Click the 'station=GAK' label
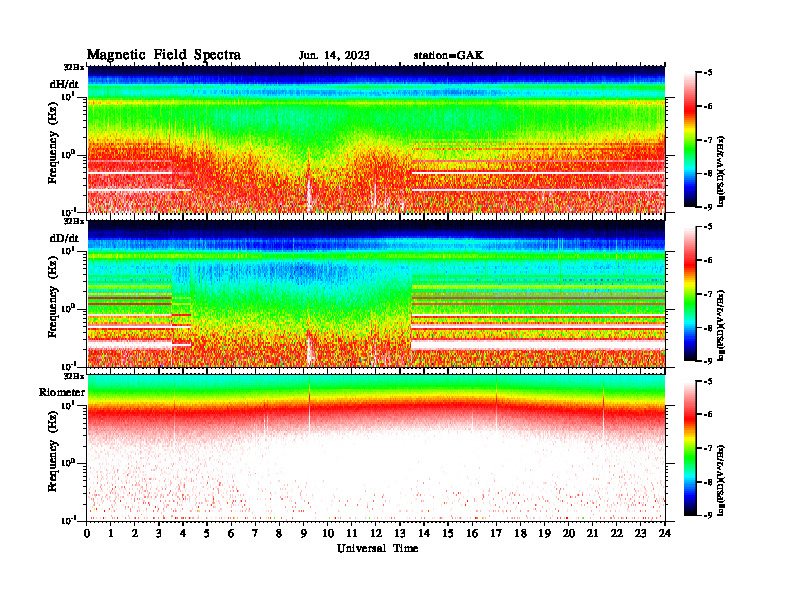 448,55
